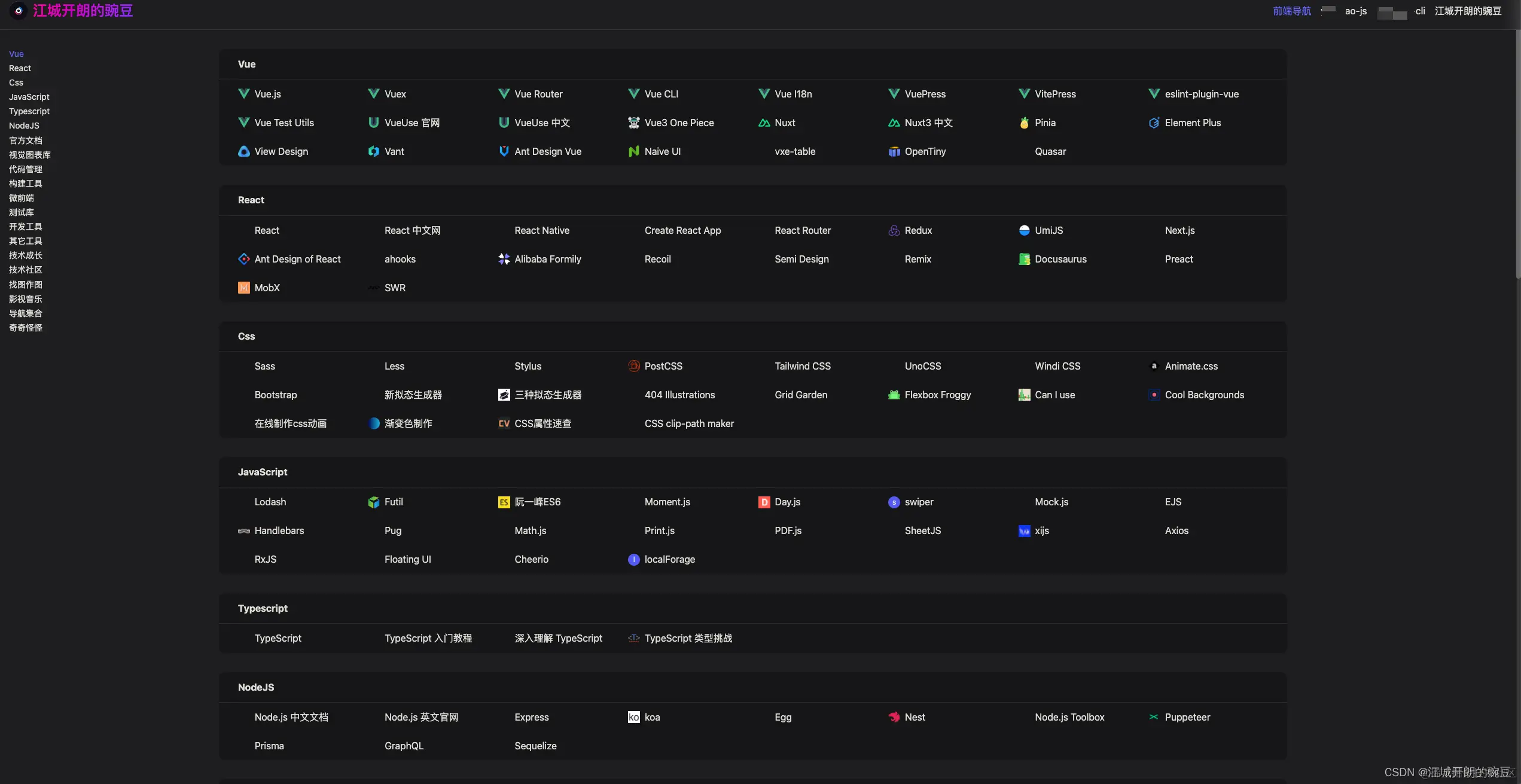Open the ao-js top nav item
The width and height of the screenshot is (1521, 784).
coord(1355,11)
